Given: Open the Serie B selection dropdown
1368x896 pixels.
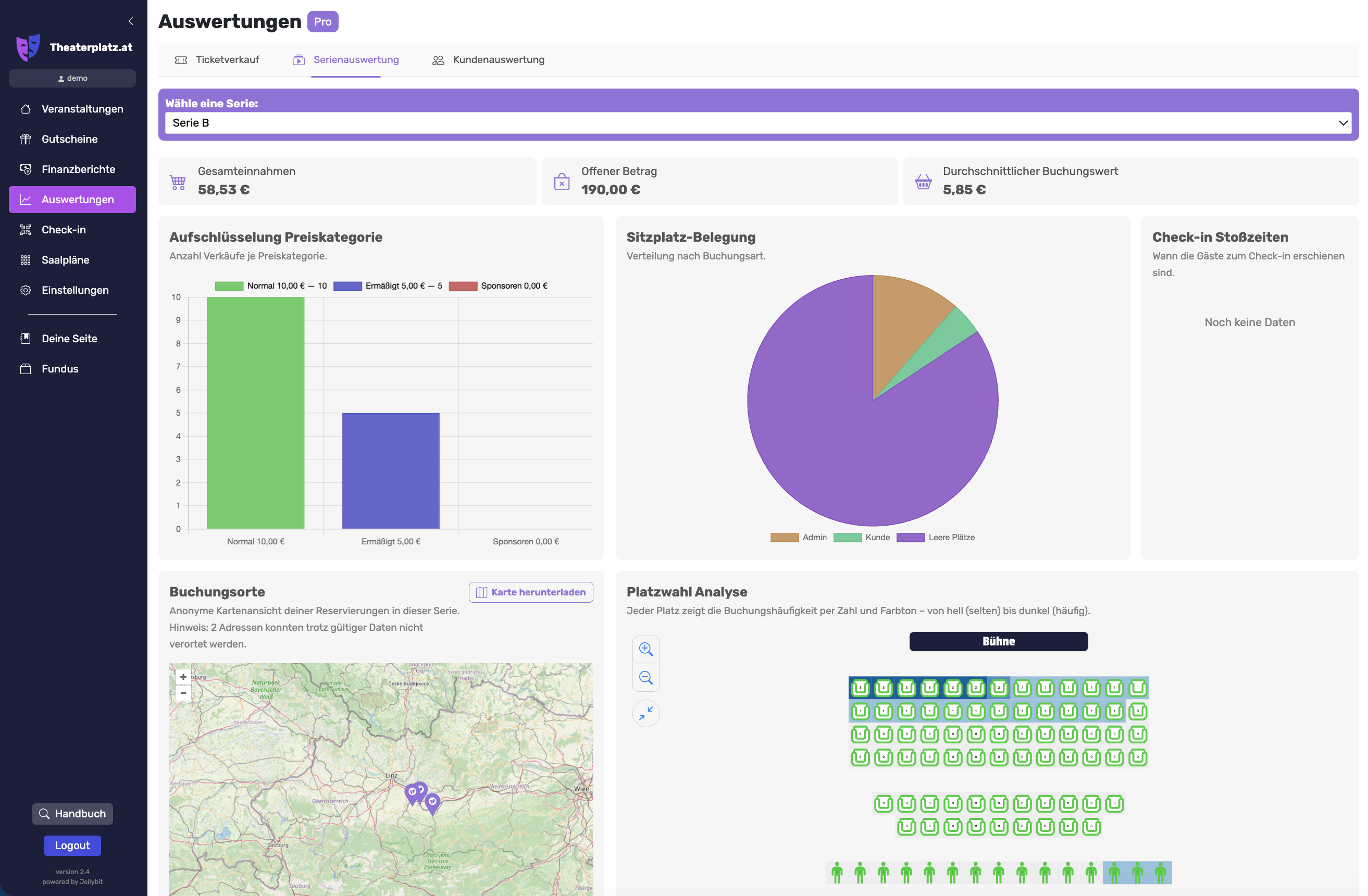Looking at the screenshot, I should tap(757, 122).
